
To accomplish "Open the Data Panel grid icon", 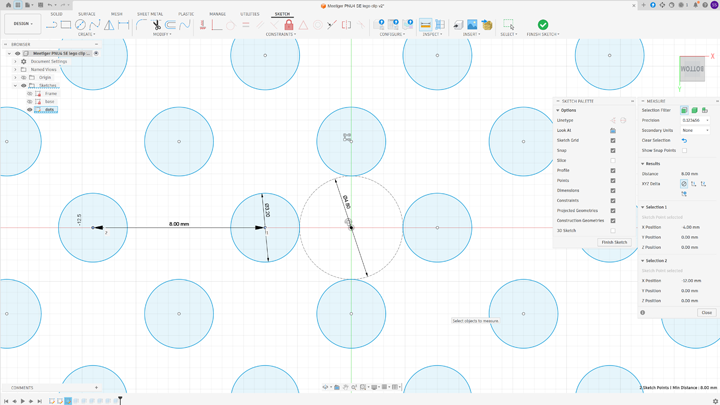I will [18, 5].
